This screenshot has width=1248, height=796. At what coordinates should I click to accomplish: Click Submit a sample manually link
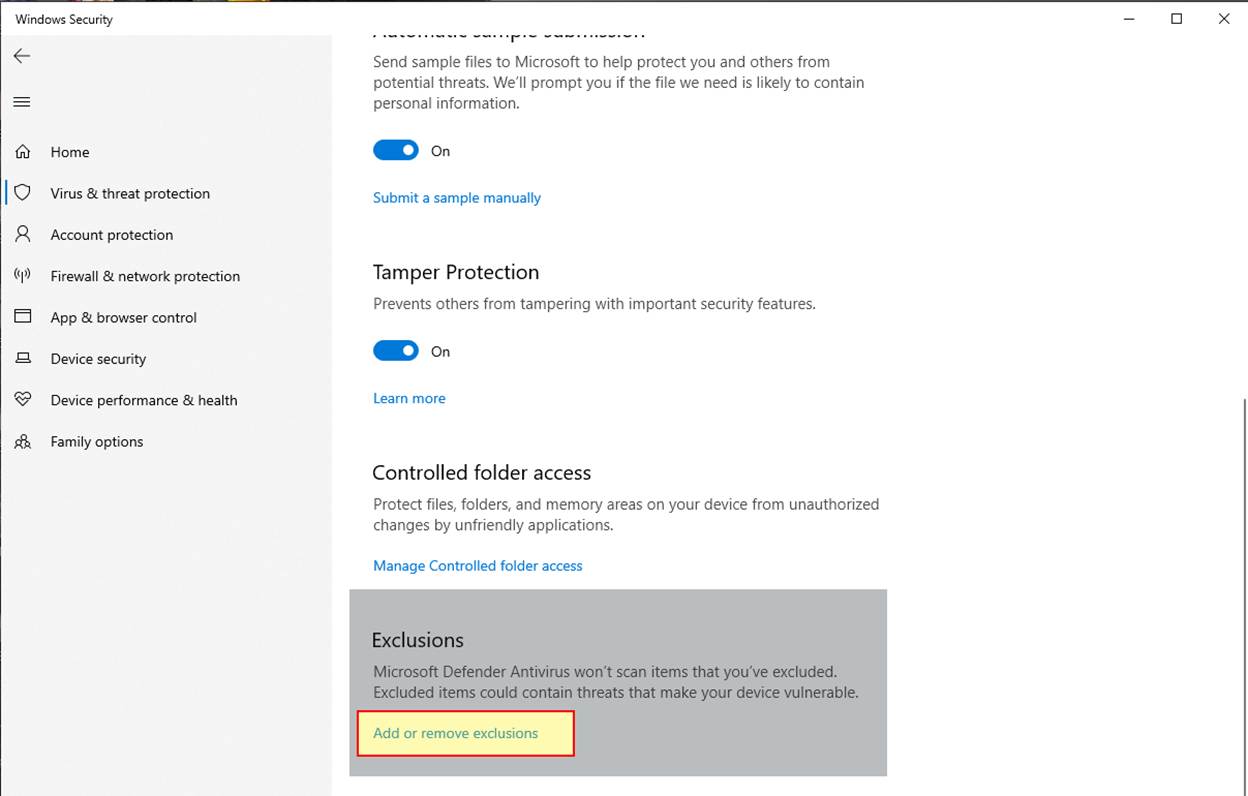pyautogui.click(x=457, y=198)
